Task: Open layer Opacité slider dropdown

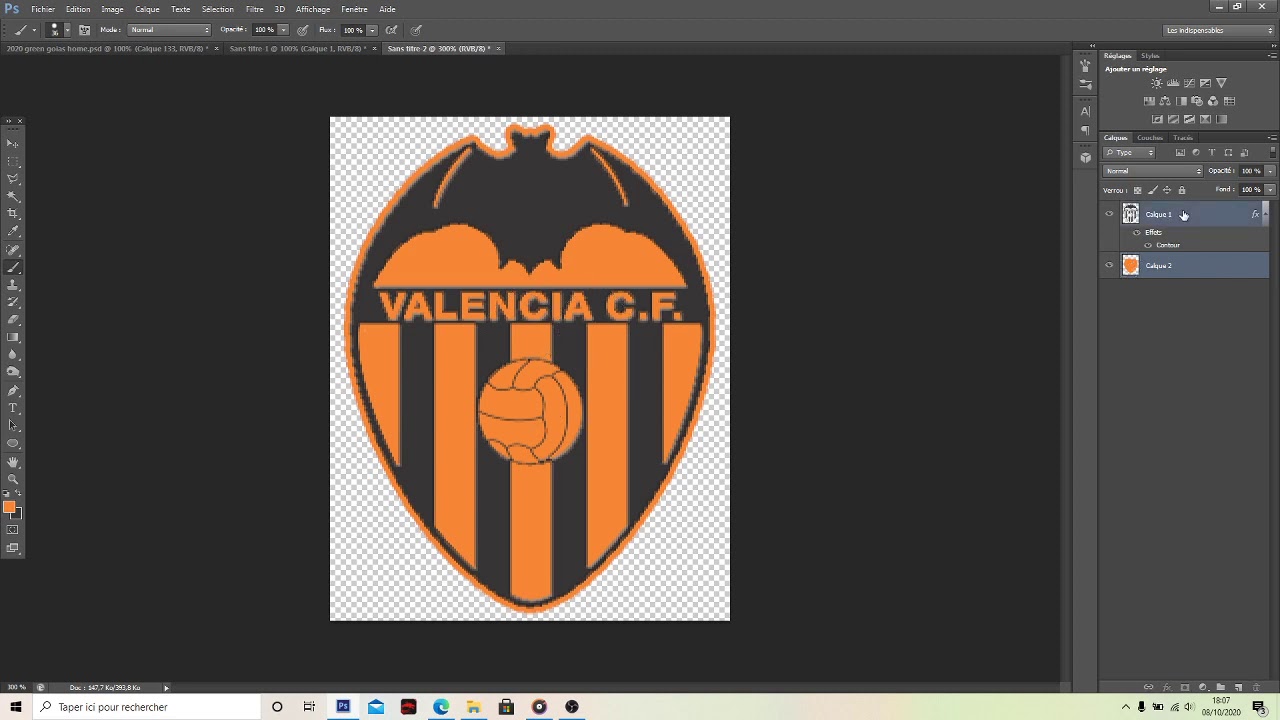Action: [x=1270, y=171]
